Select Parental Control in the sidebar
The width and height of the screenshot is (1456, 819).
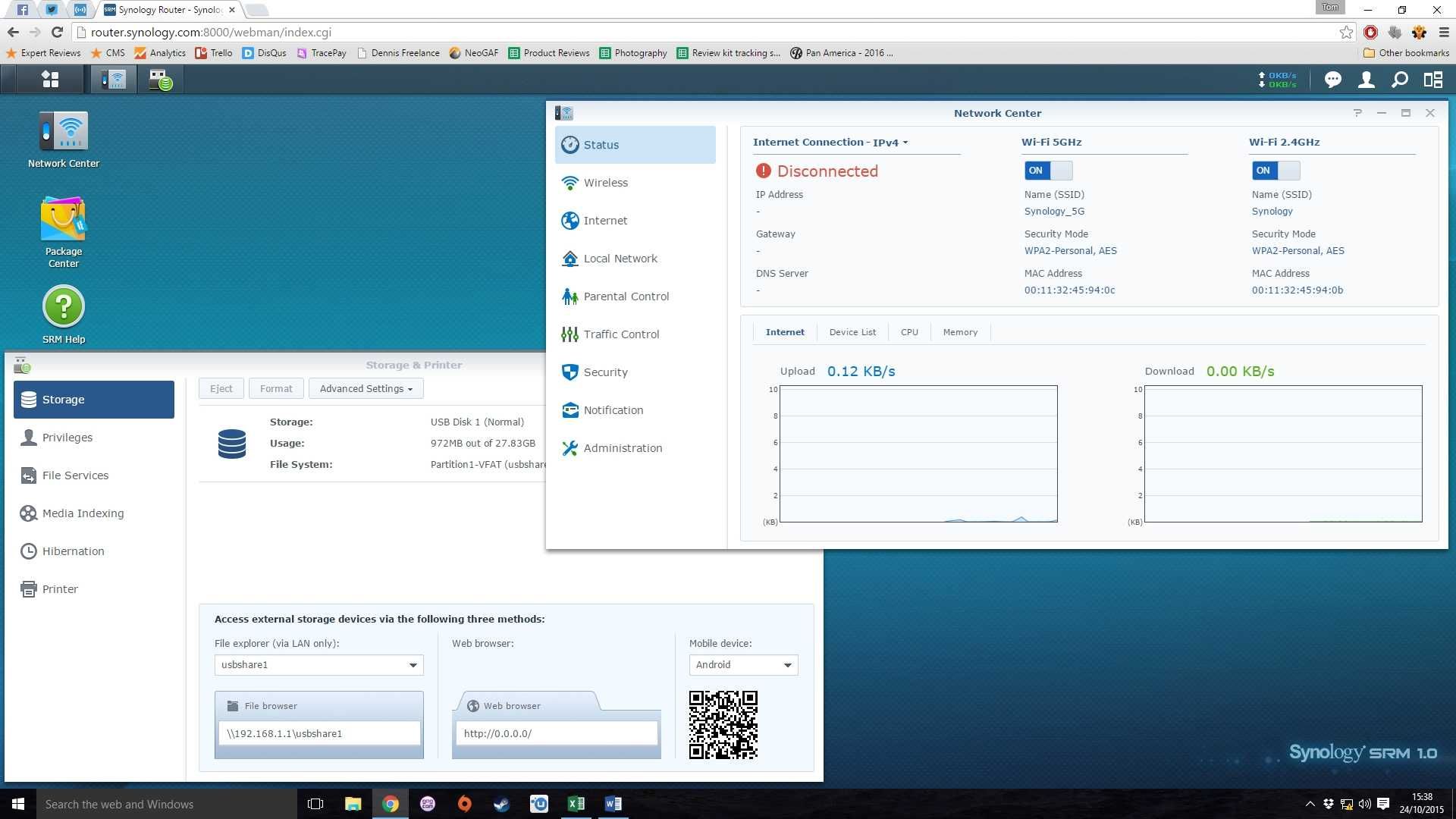click(x=635, y=297)
